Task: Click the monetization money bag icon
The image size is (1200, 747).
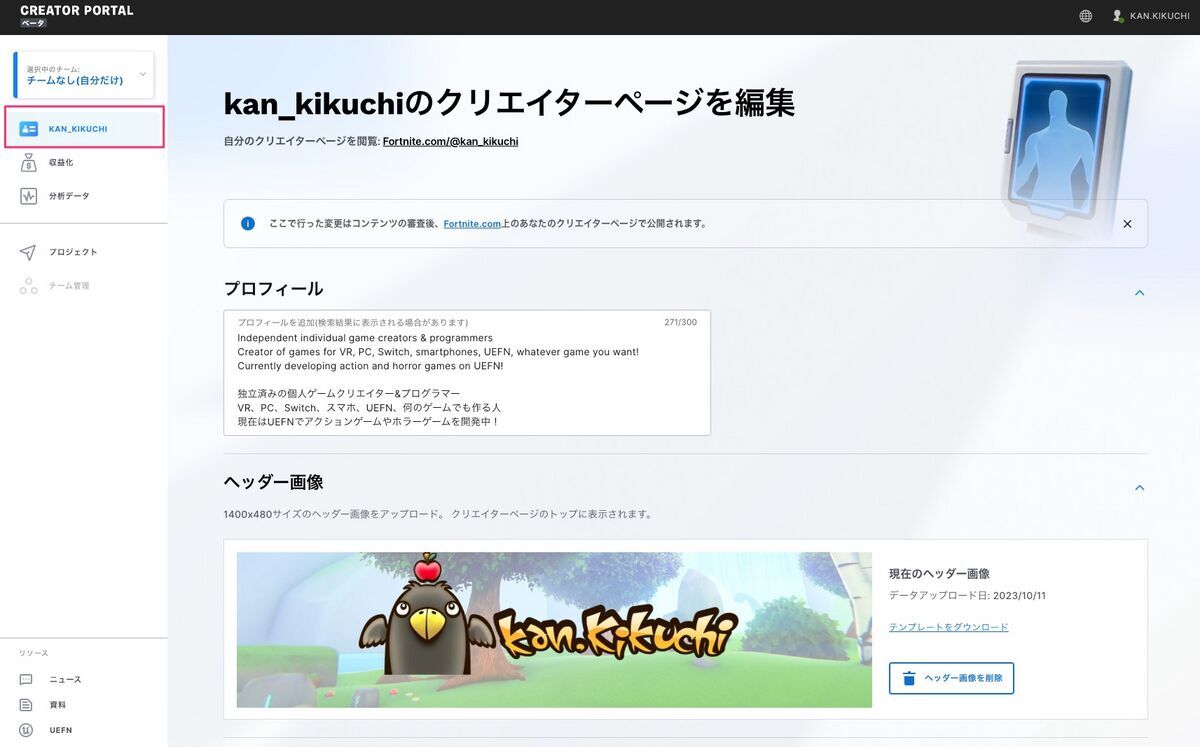Action: (x=28, y=163)
